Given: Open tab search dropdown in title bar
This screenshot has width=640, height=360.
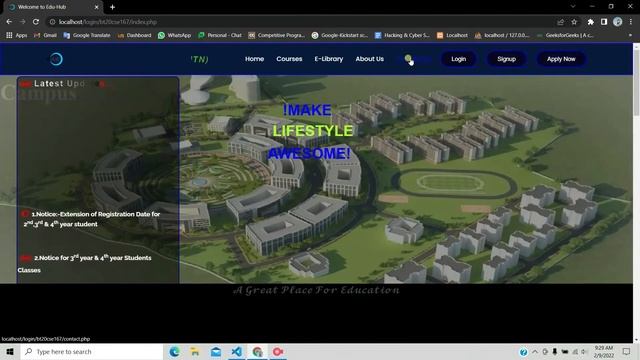Looking at the screenshot, I should tap(573, 7).
